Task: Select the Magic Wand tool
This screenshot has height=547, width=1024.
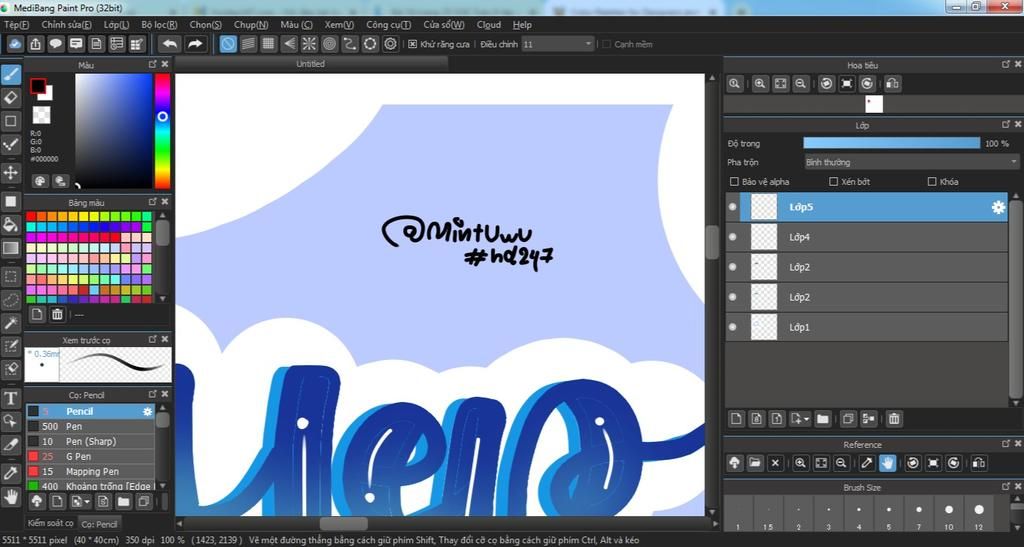Action: click(11, 323)
